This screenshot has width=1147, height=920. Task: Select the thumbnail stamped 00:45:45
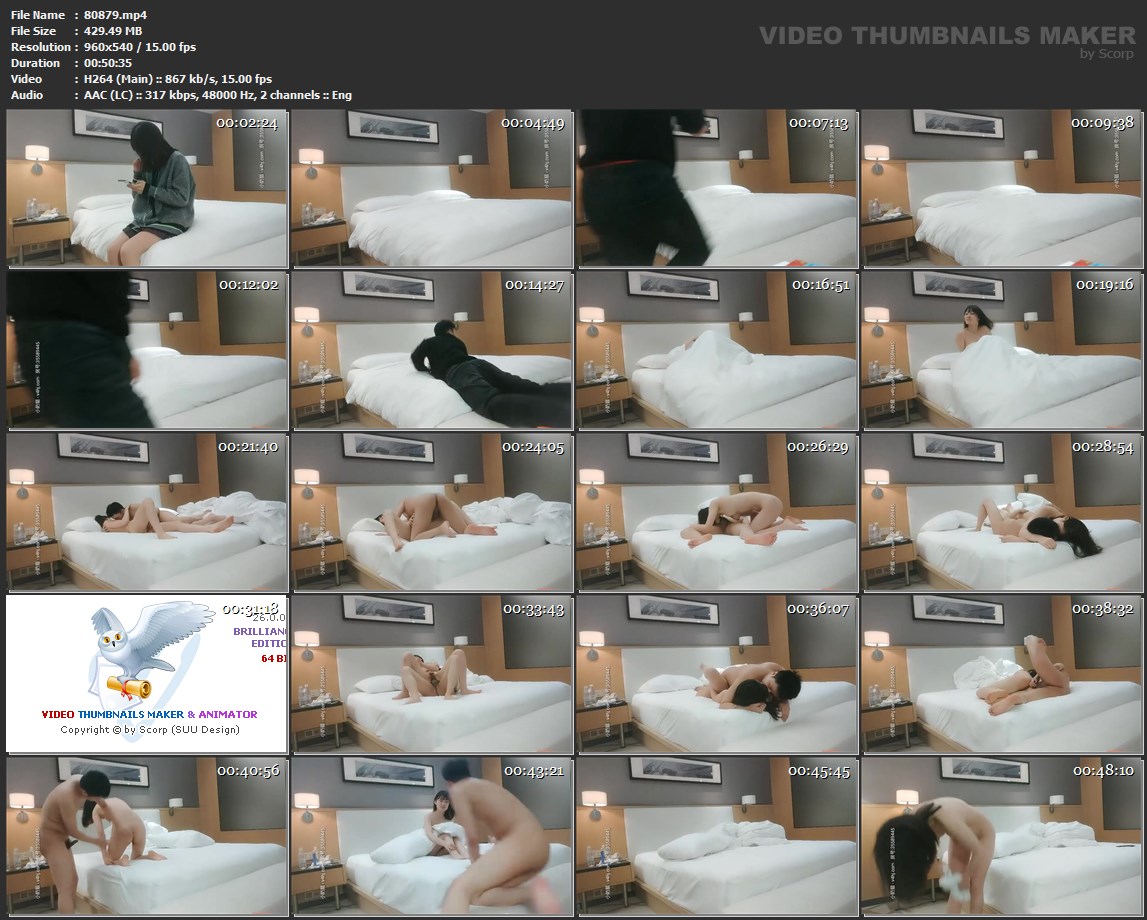click(717, 836)
